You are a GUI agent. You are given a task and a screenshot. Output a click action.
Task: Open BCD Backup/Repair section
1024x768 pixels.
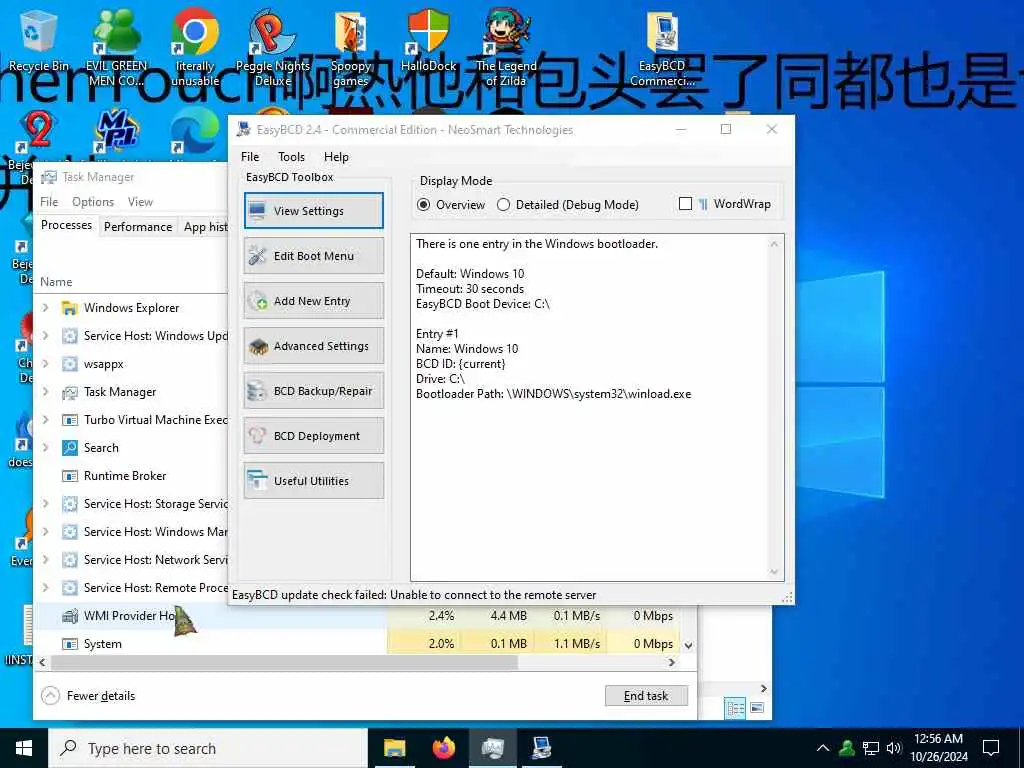[313, 391]
